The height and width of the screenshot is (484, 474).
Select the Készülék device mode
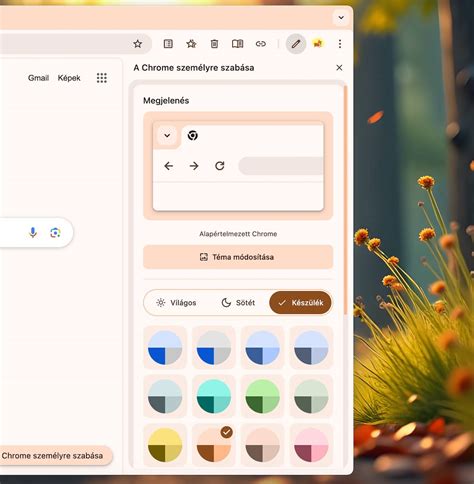point(300,303)
